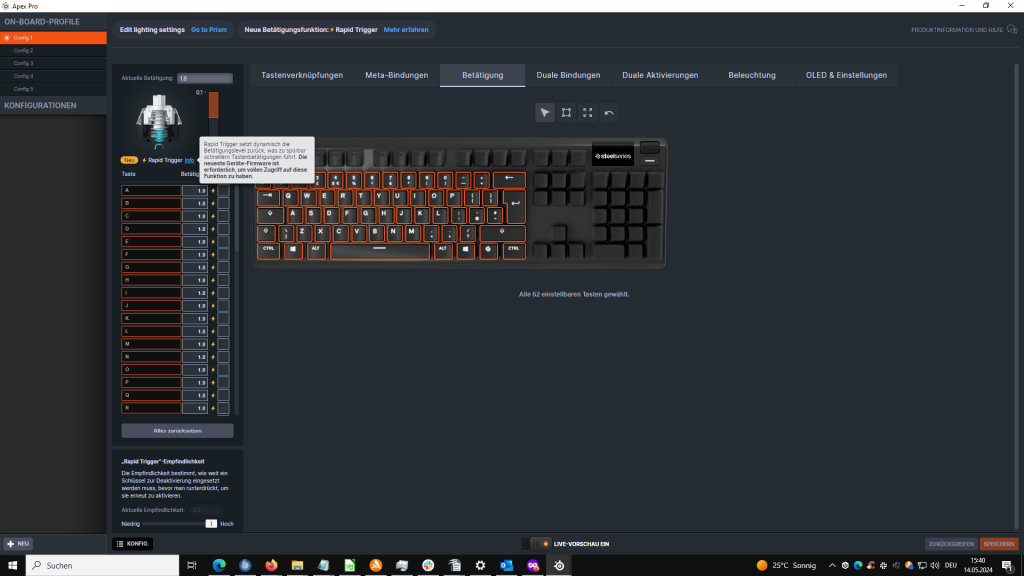This screenshot has width=1024, height=576.
Task: Open the OLED & Einstellungen tab
Action: coord(846,75)
